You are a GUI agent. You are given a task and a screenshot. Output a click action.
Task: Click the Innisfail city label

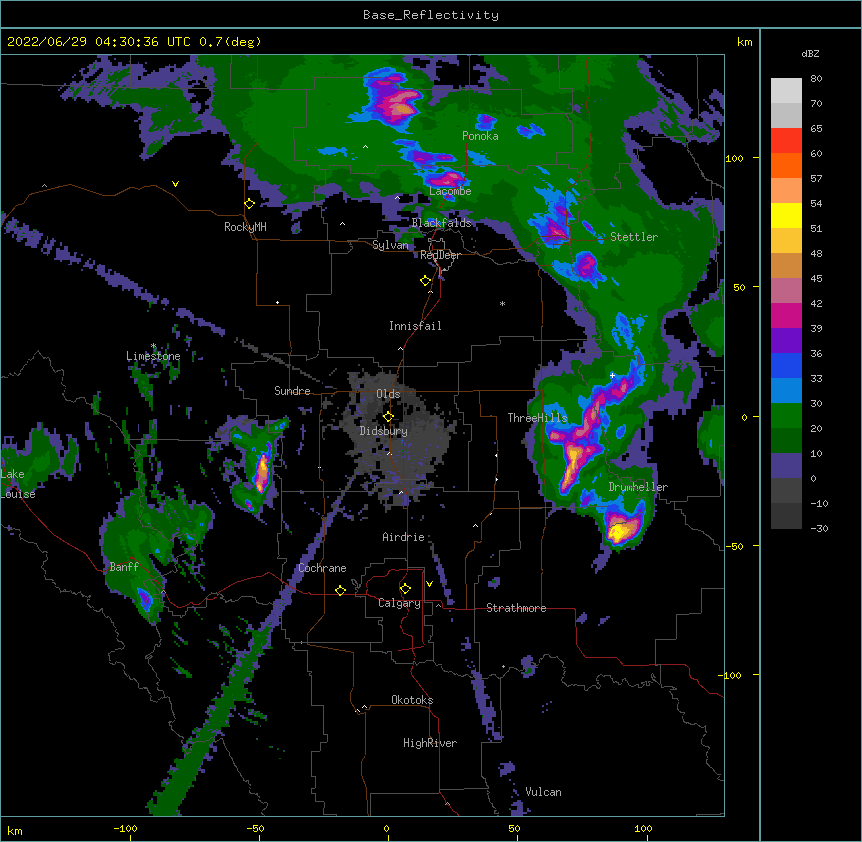[x=415, y=326]
